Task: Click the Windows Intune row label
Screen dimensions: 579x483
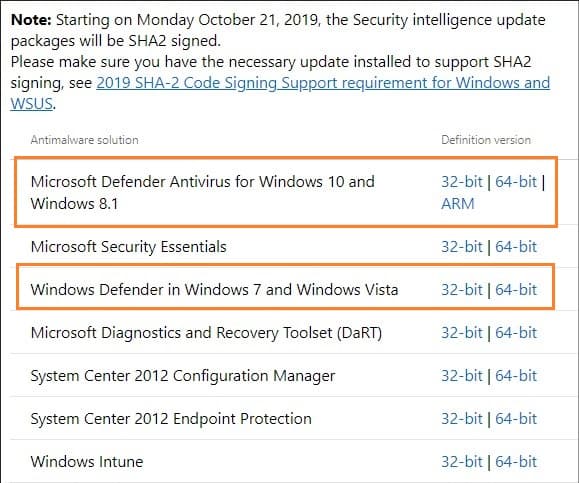Action: click(87, 462)
